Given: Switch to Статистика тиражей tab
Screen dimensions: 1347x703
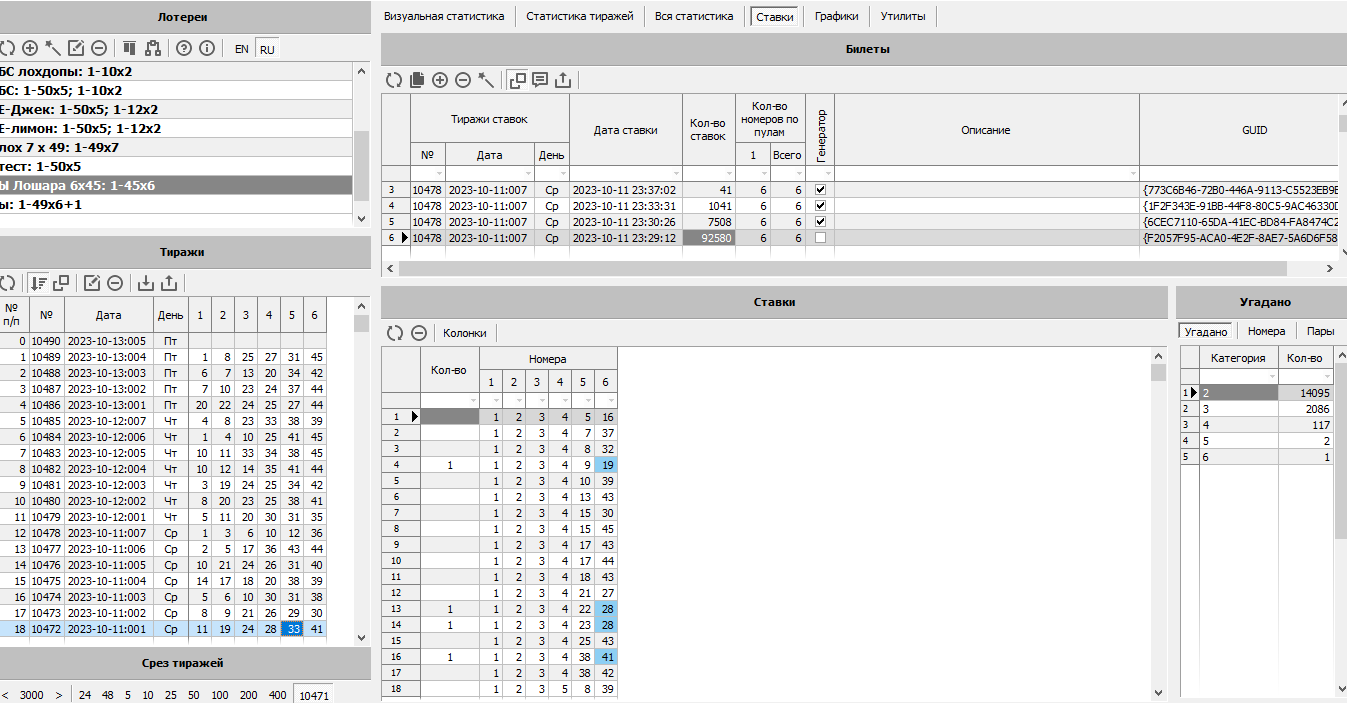Looking at the screenshot, I should point(580,16).
